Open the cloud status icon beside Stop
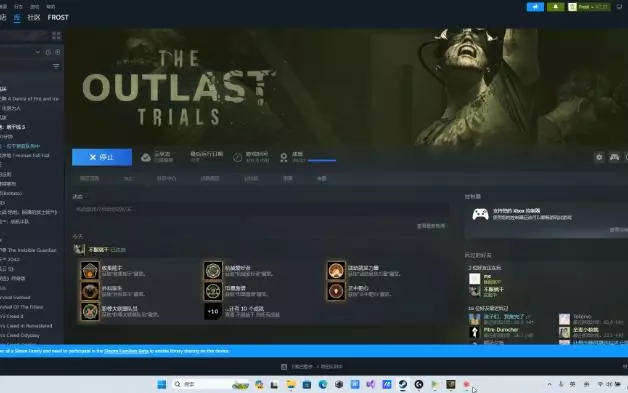Image resolution: width=628 pixels, height=393 pixels. pos(146,157)
